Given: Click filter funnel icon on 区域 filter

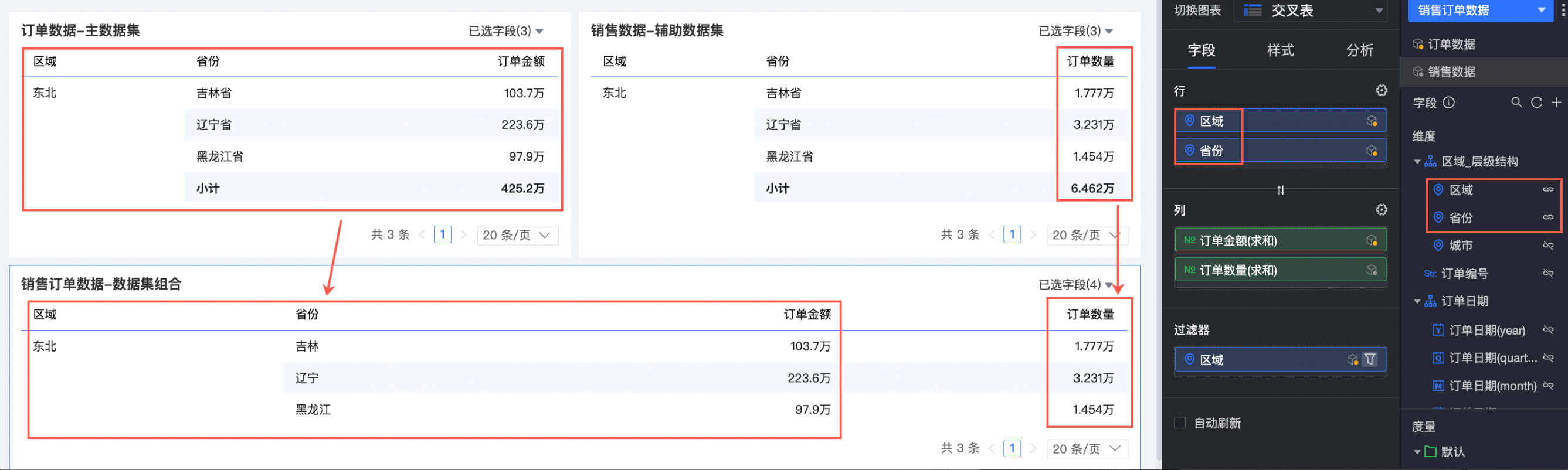Looking at the screenshot, I should 1370,359.
